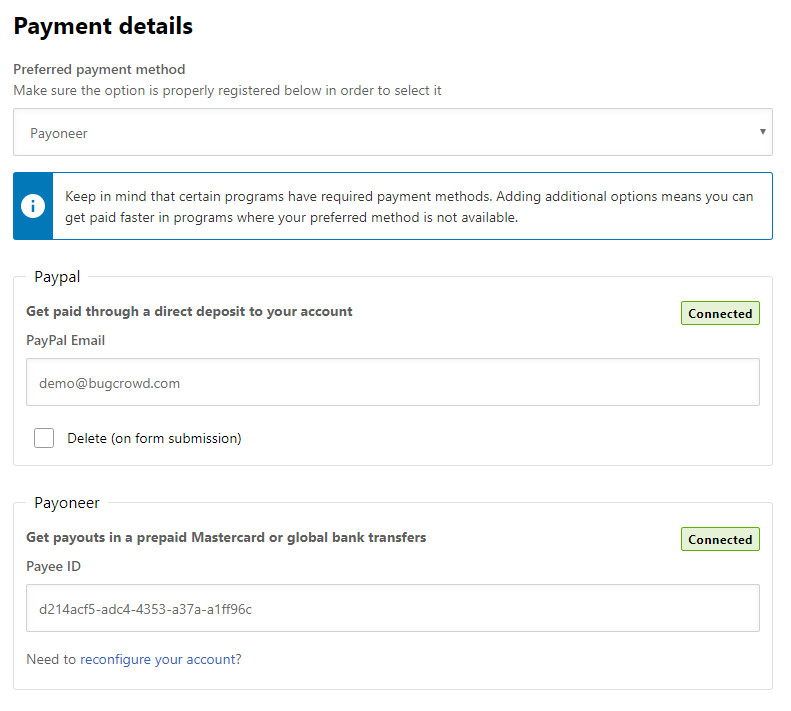This screenshot has width=791, height=711.
Task: Click the 'Delete (on form submission)' label text
Action: (x=154, y=438)
